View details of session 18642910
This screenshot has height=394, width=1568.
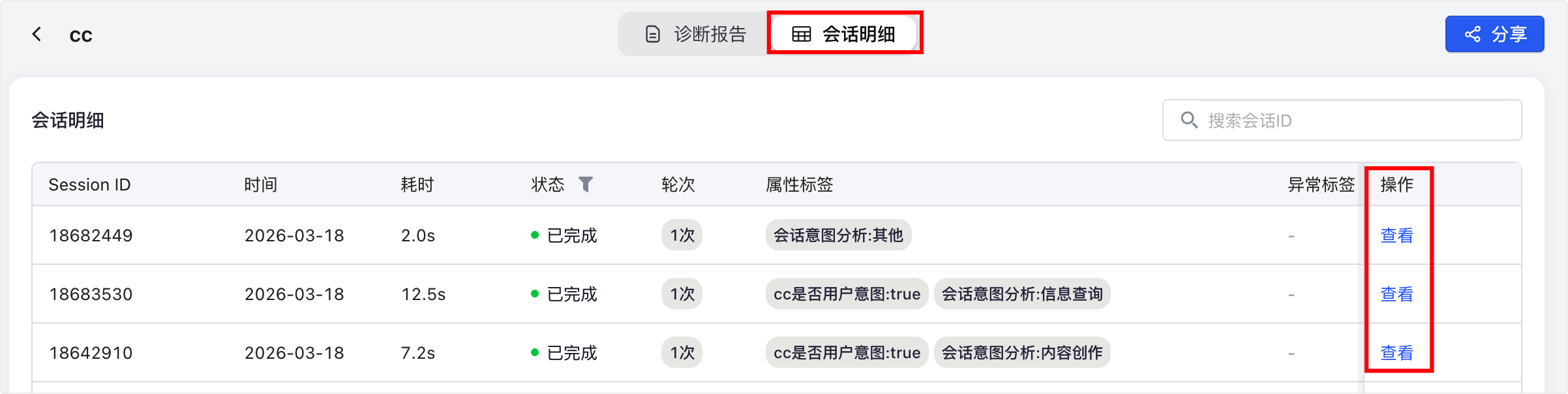[x=1396, y=353]
